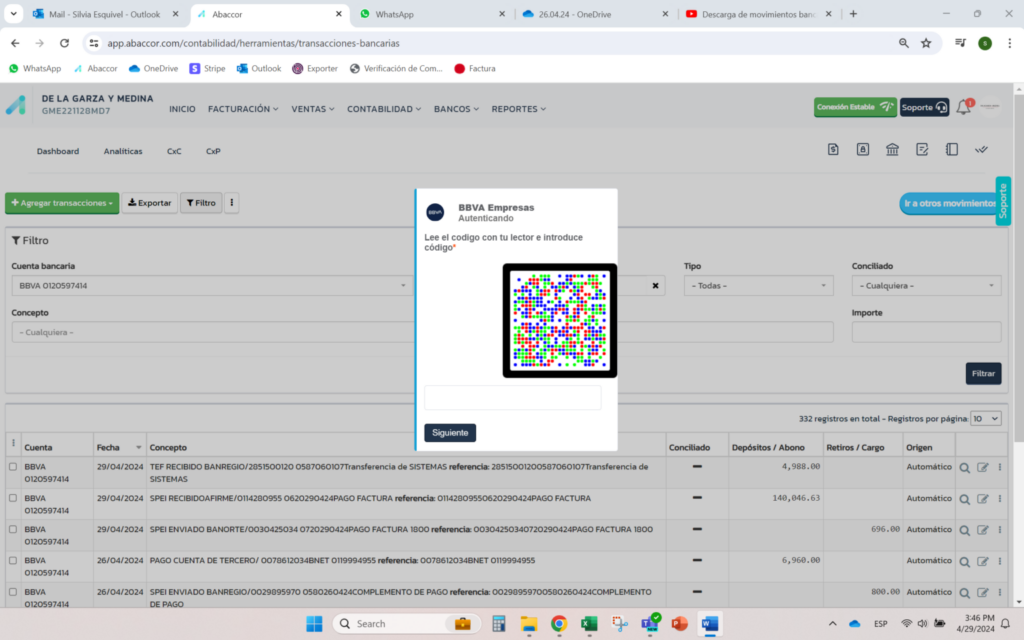Open the Conciliado filter dropdown
This screenshot has width=1024, height=640.
(925, 286)
